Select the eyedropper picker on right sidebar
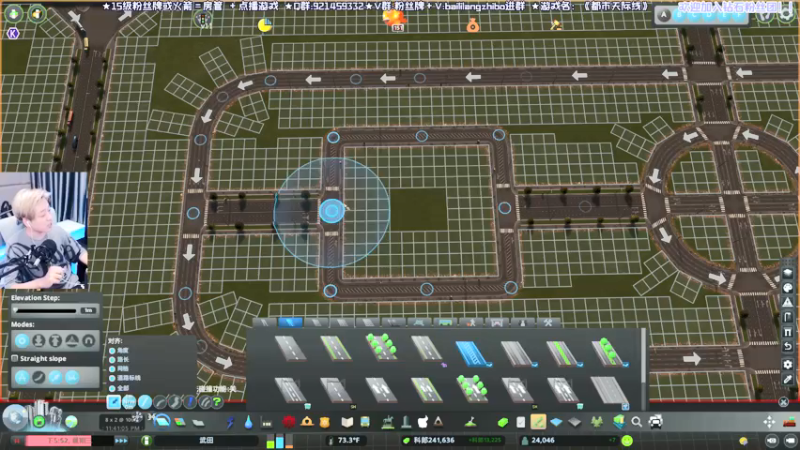Image resolution: width=800 pixels, height=450 pixels. pos(788,379)
